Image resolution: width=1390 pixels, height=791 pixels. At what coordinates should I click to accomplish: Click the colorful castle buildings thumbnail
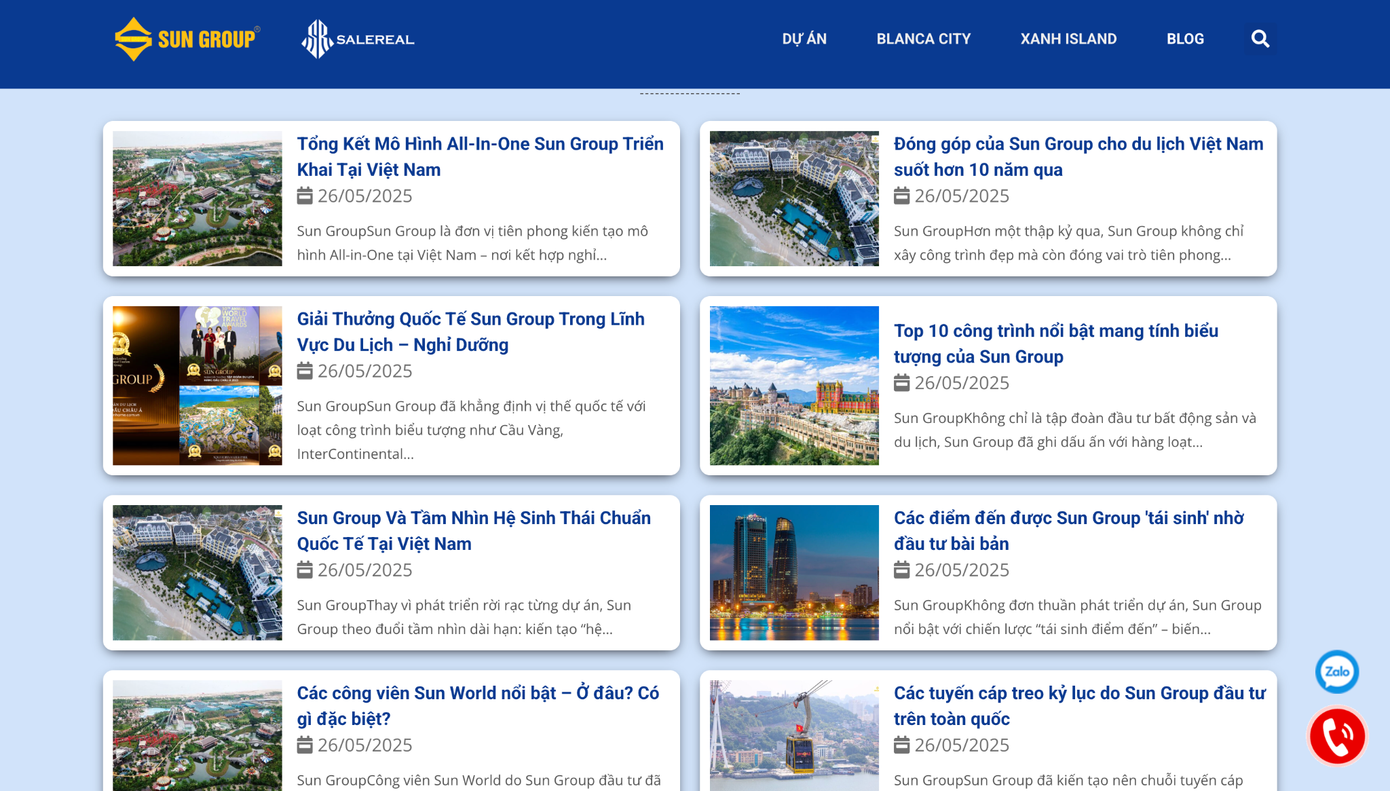point(794,386)
